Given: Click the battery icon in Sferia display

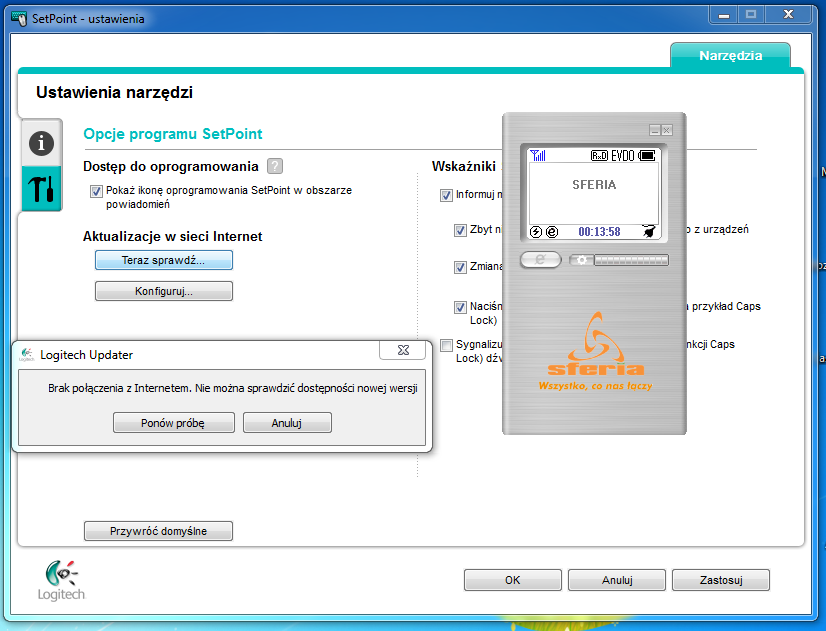Looking at the screenshot, I should [x=647, y=155].
